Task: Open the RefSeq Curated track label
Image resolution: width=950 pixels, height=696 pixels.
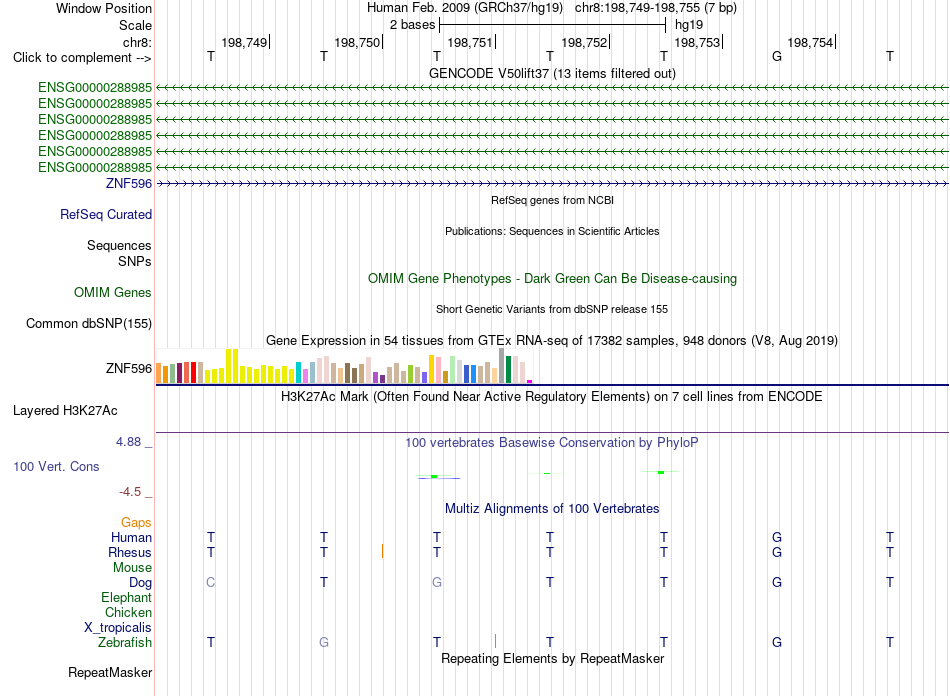Action: tap(106, 214)
